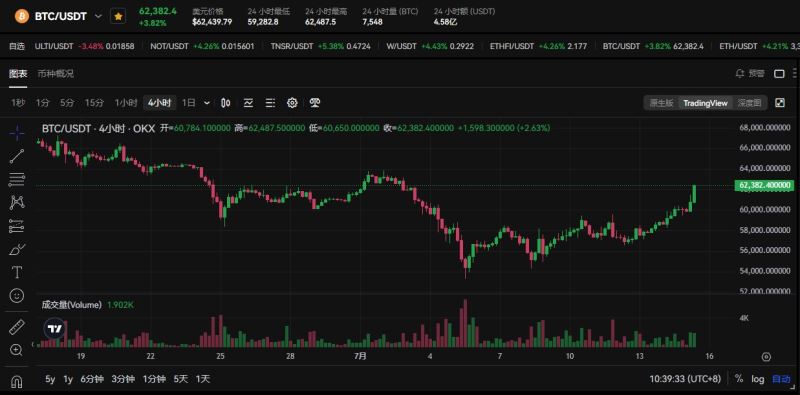Open the candlestick chart style selector
The width and height of the screenshot is (800, 395).
226,103
